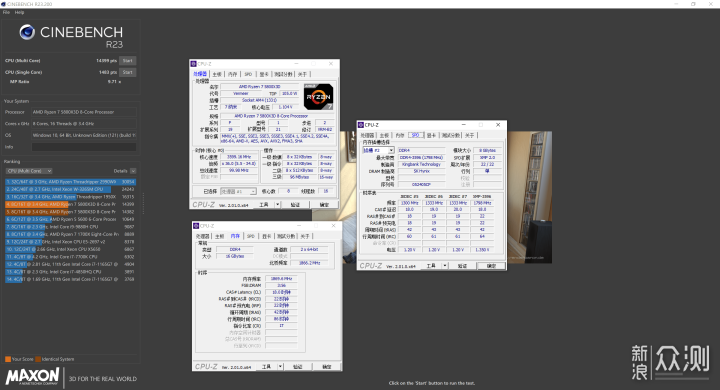720x390 pixels.
Task: Click the Cinebench app icon in title bar
Action: 3,4
